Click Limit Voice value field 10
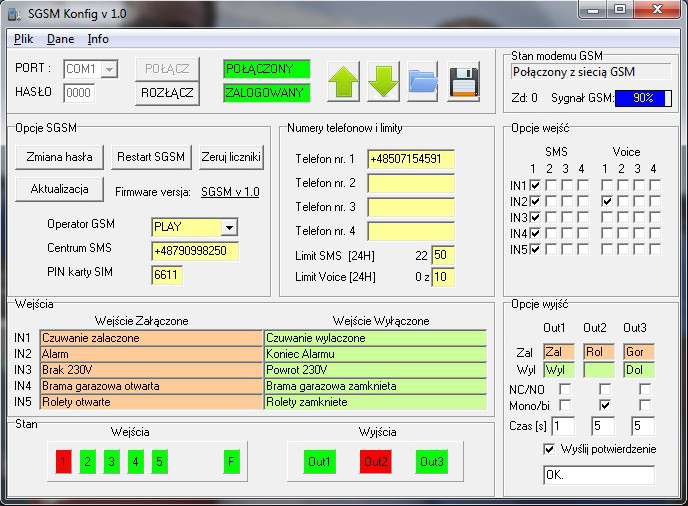The height and width of the screenshot is (506, 688). click(443, 276)
